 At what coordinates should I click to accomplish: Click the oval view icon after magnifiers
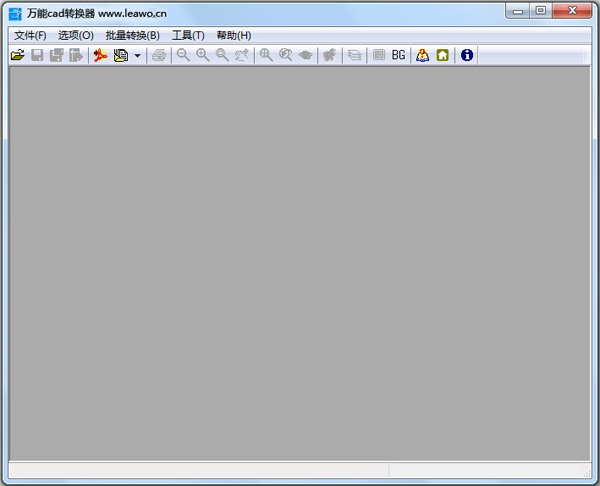point(305,55)
